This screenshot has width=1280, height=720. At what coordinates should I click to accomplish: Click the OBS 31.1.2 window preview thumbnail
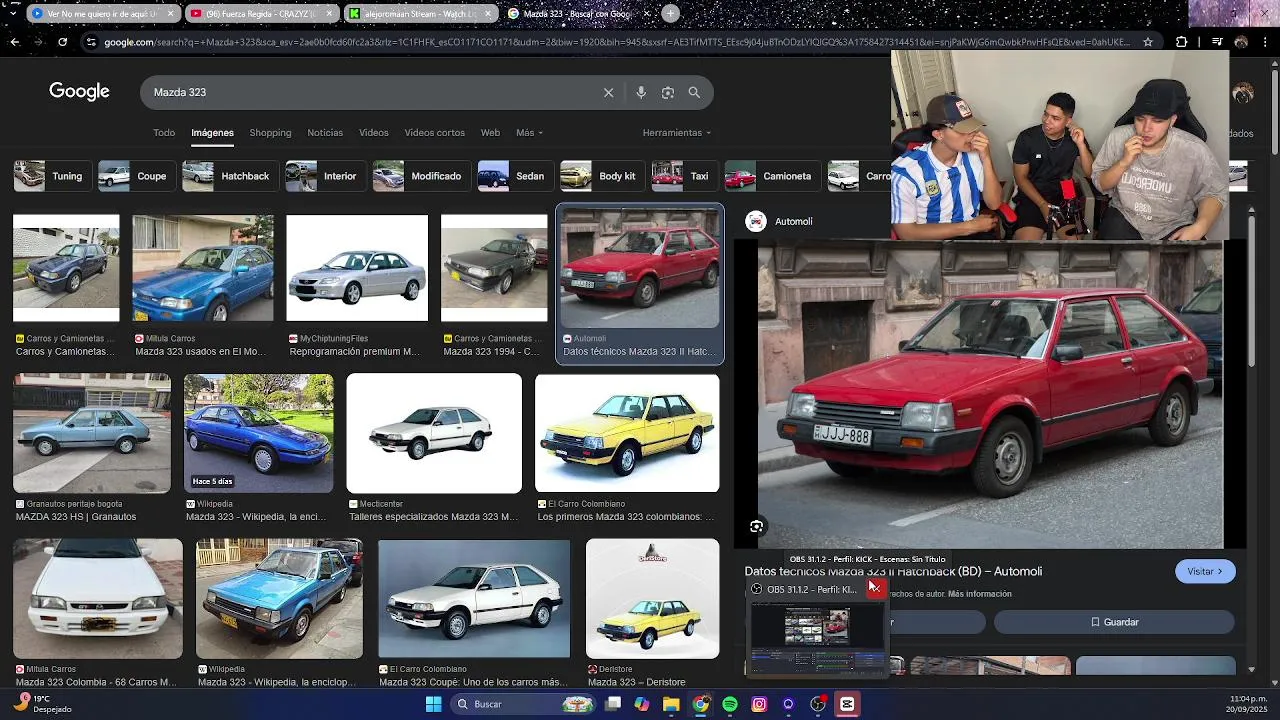[x=817, y=638]
